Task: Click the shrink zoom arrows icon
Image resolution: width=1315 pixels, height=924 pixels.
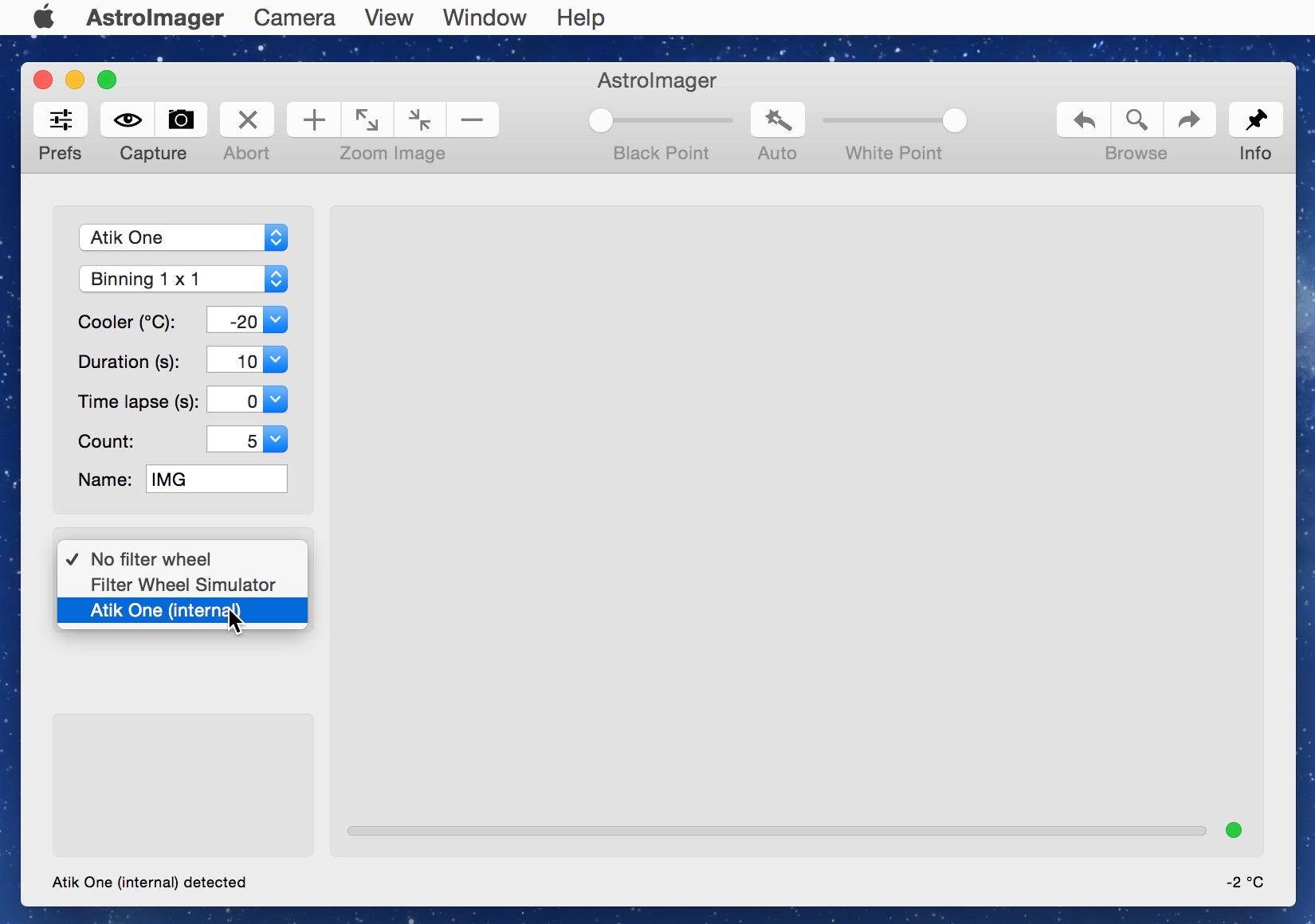Action: click(x=419, y=120)
